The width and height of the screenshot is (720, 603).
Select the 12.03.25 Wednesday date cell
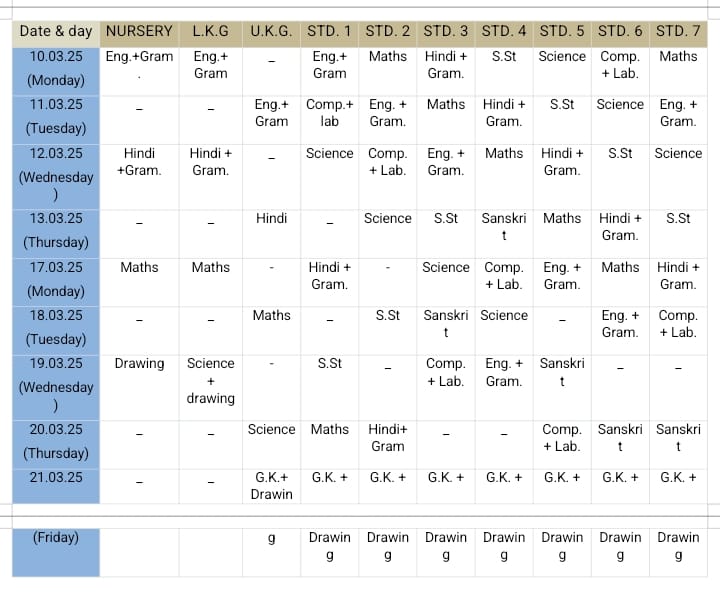click(x=56, y=176)
